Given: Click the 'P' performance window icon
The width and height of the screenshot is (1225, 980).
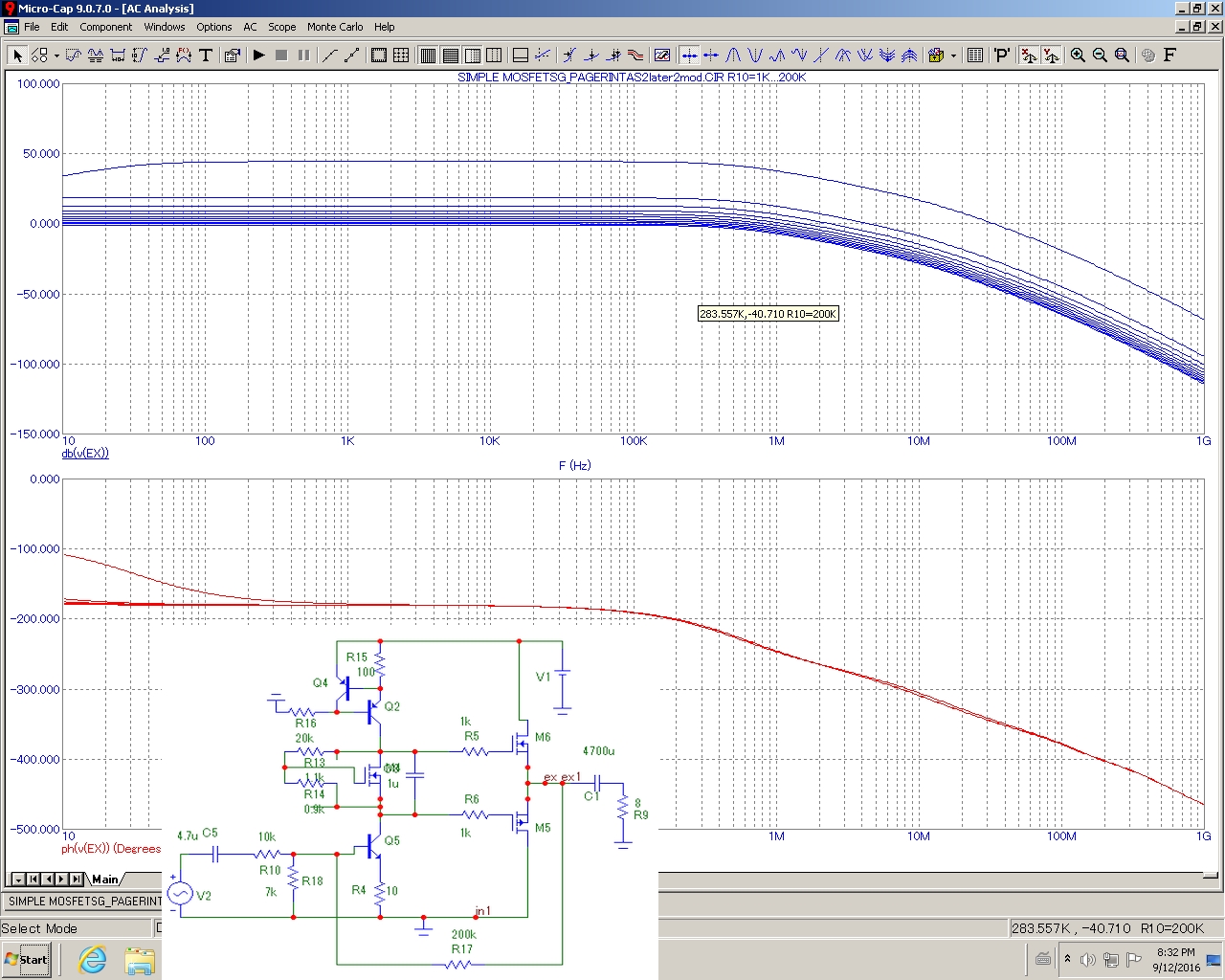Looking at the screenshot, I should point(1002,56).
